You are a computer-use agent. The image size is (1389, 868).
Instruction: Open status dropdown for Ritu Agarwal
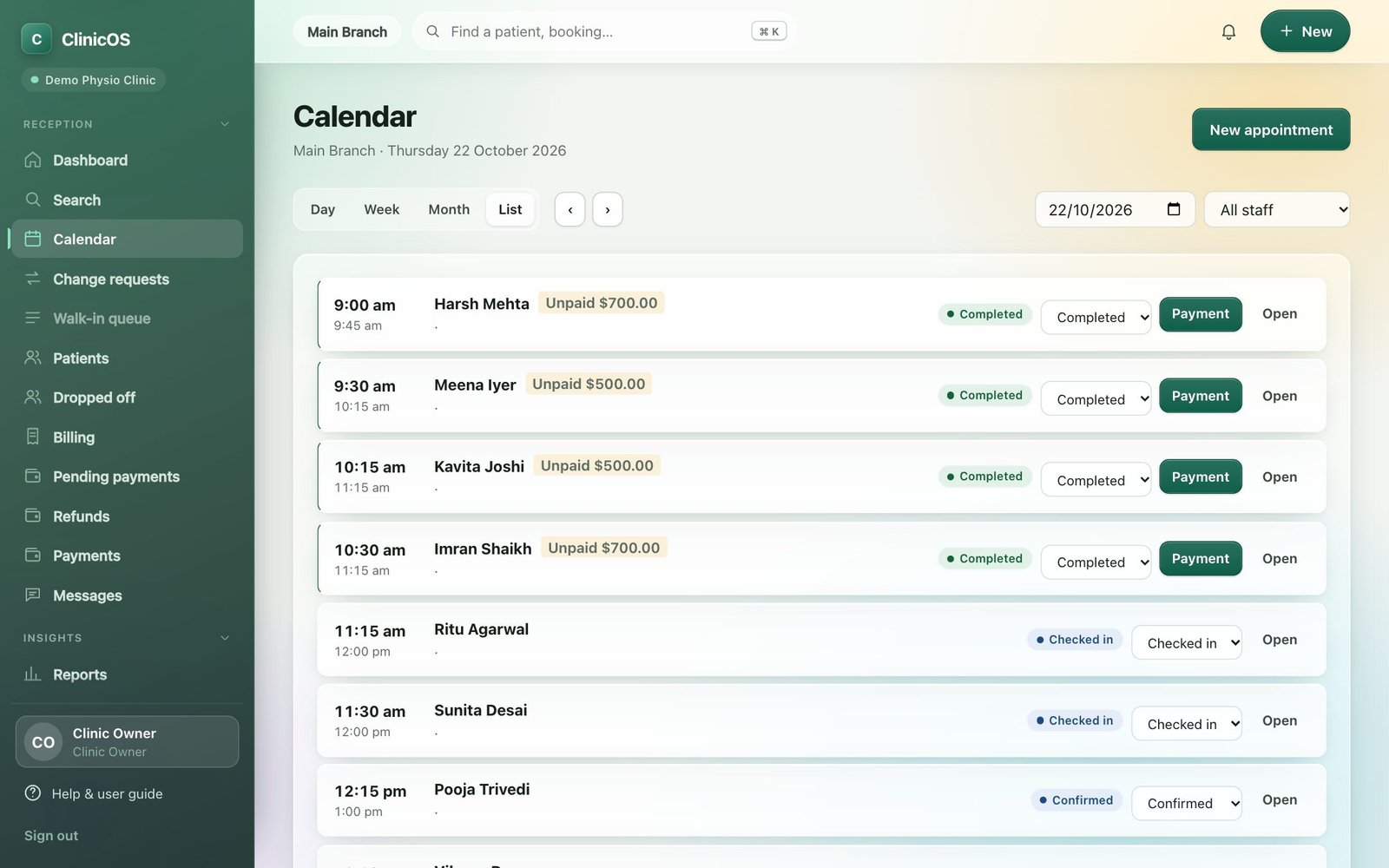(1186, 642)
